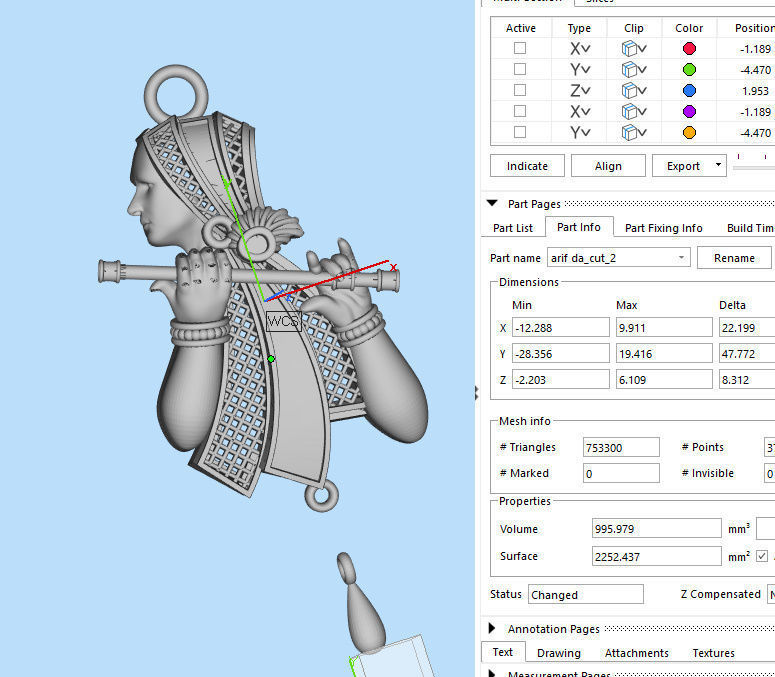The width and height of the screenshot is (775, 677).
Task: Click the Status field showing Changed
Action: coord(586,594)
